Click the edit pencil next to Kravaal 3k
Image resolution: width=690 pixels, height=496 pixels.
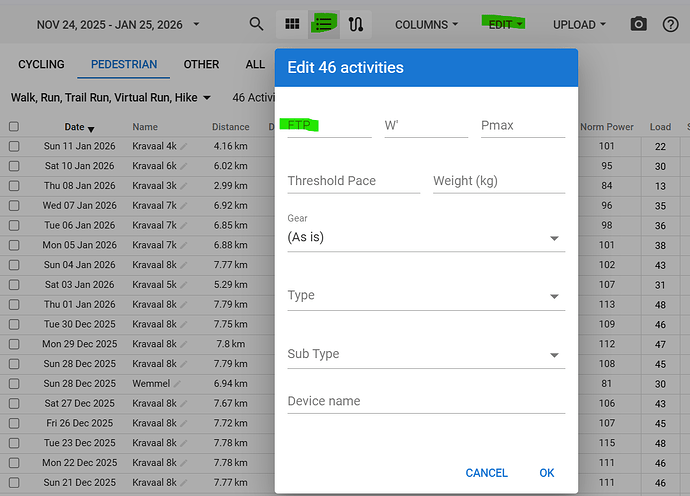click(184, 186)
